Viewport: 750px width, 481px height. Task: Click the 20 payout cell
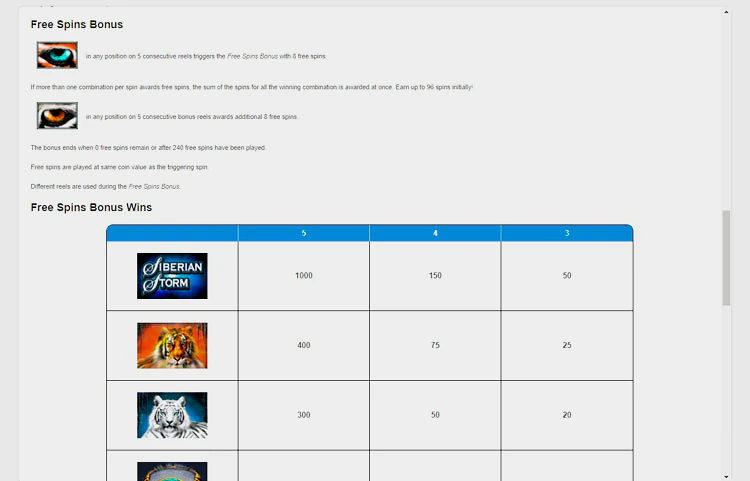[x=567, y=415]
